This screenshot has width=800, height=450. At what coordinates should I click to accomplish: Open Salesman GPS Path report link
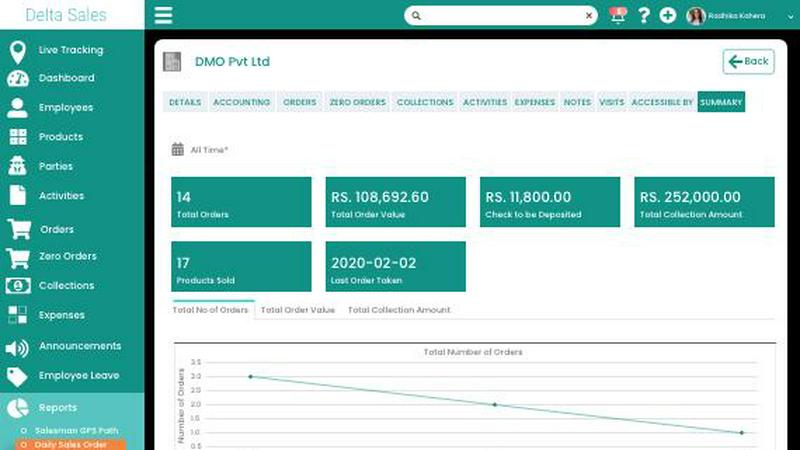pyautogui.click(x=76, y=429)
